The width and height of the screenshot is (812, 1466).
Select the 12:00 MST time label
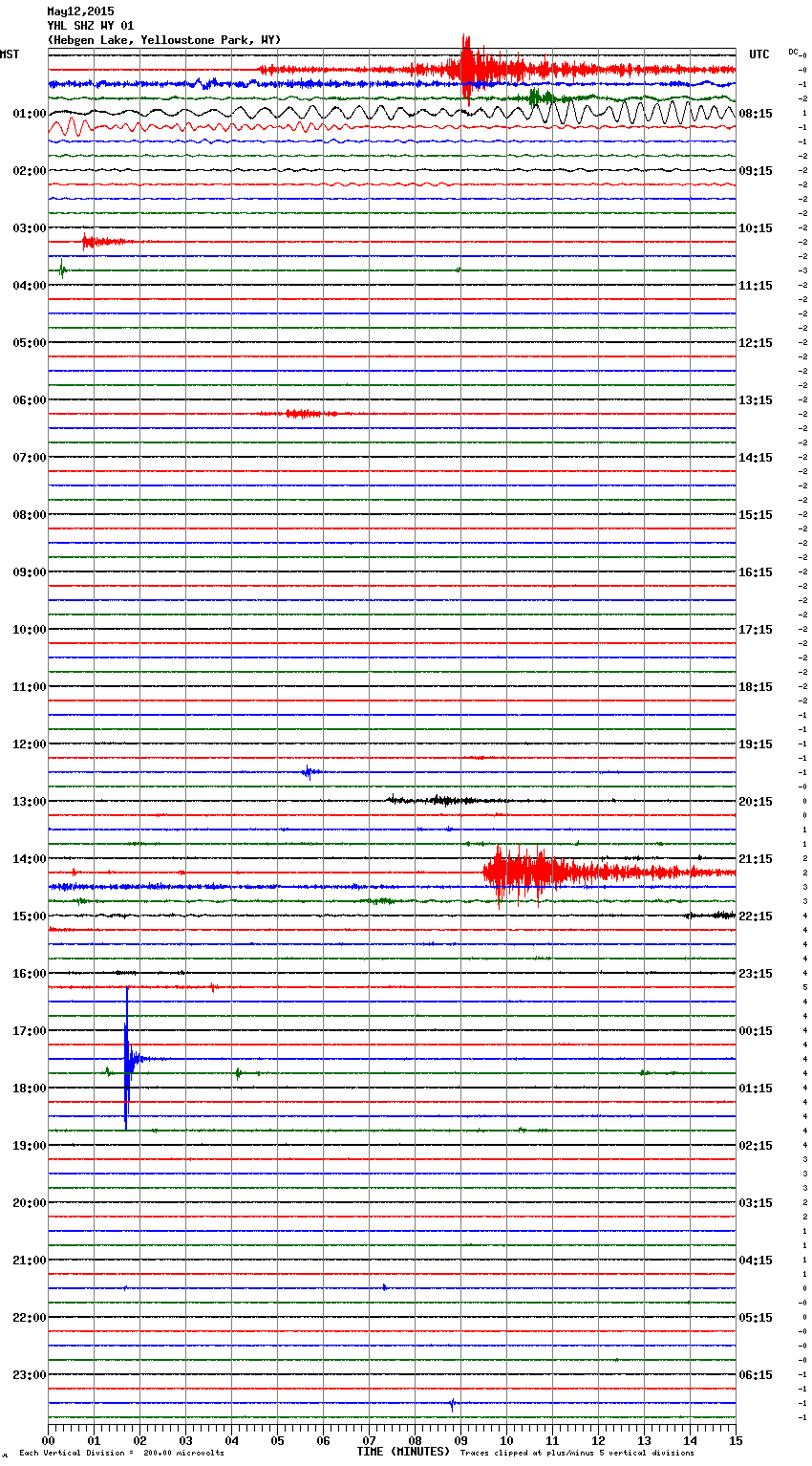click(30, 744)
